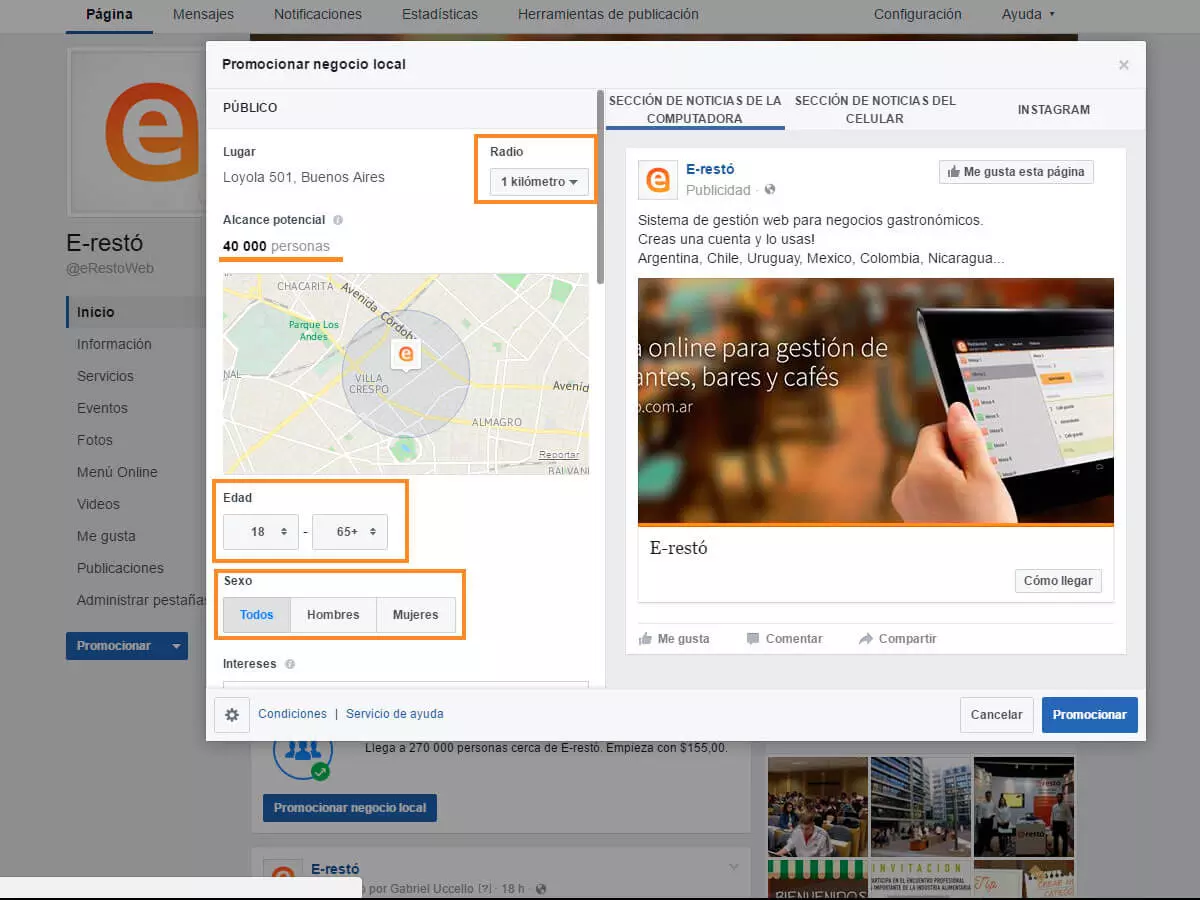Click the blue Promocionar button in the dialog

click(x=1090, y=715)
